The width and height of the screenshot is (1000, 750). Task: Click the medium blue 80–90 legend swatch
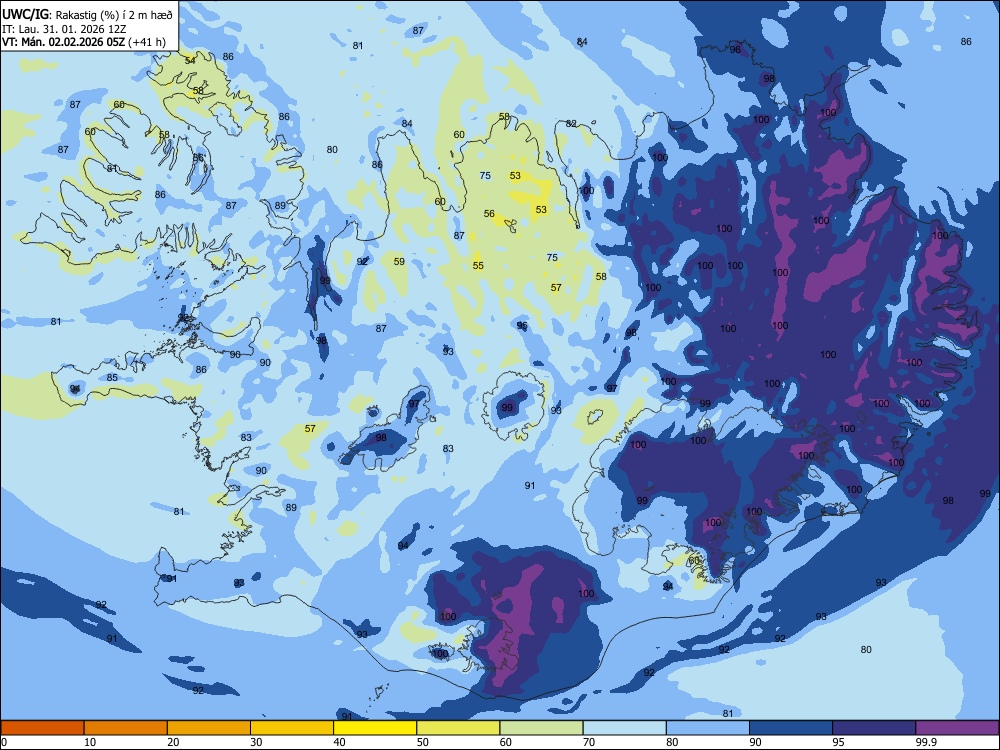point(708,728)
